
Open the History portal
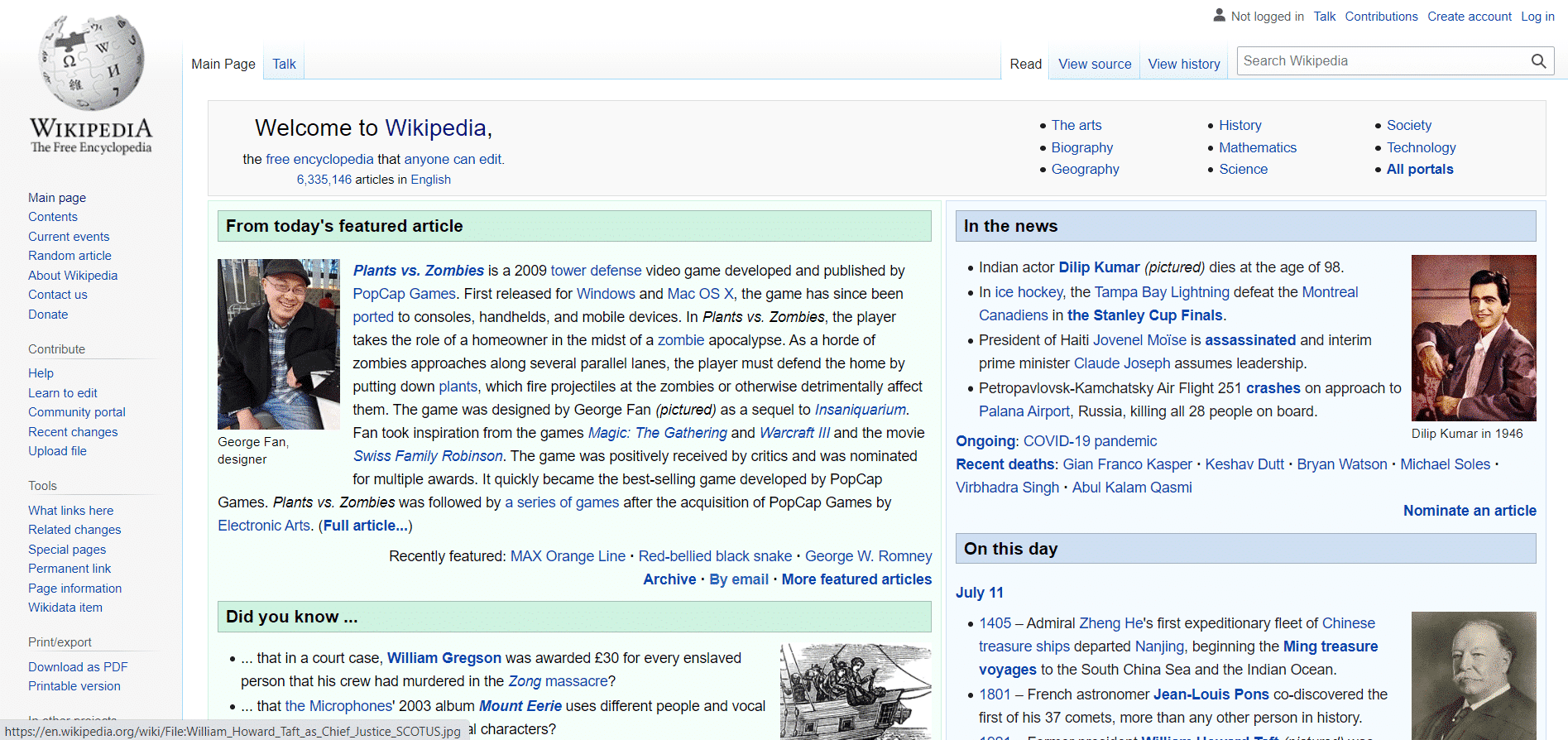point(1240,125)
